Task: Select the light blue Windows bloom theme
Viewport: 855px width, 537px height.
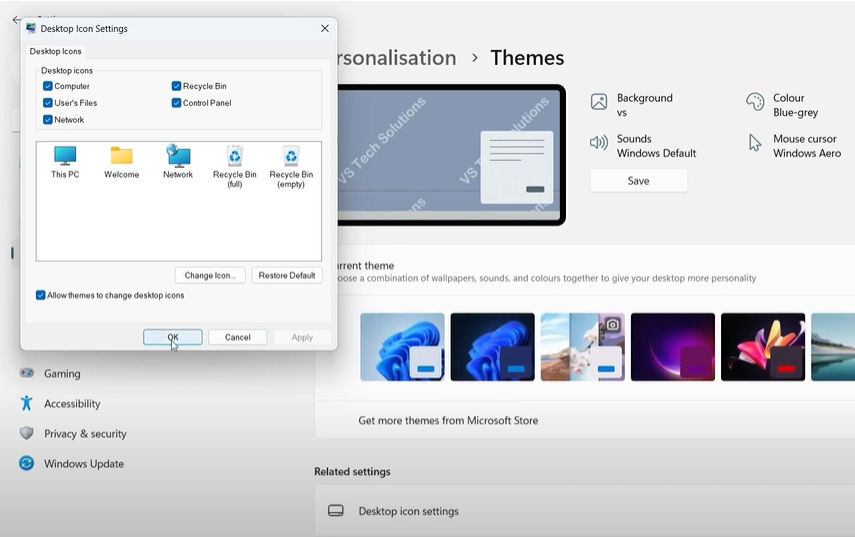Action: click(x=402, y=347)
